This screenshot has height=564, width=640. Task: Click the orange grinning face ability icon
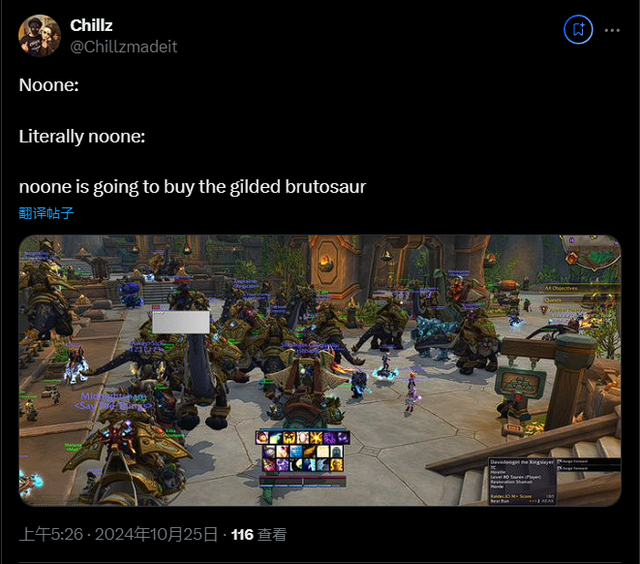pyautogui.click(x=289, y=438)
